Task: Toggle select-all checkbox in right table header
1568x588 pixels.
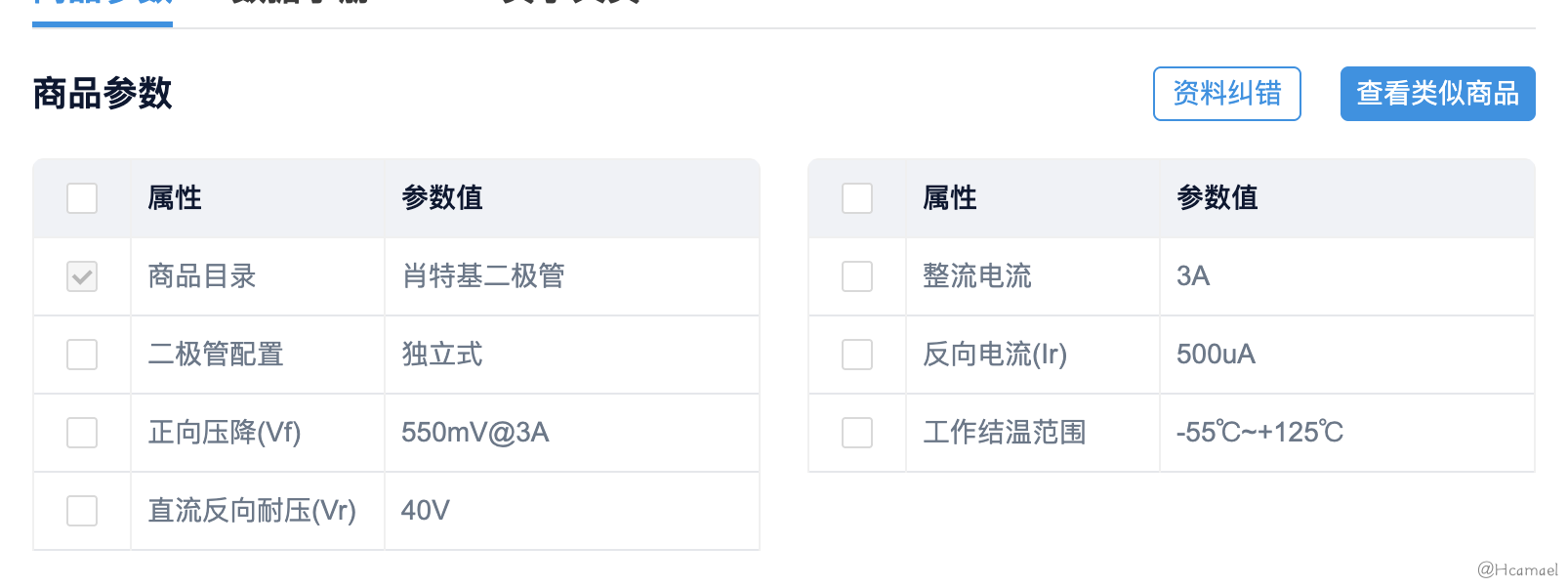Action: pos(857,198)
